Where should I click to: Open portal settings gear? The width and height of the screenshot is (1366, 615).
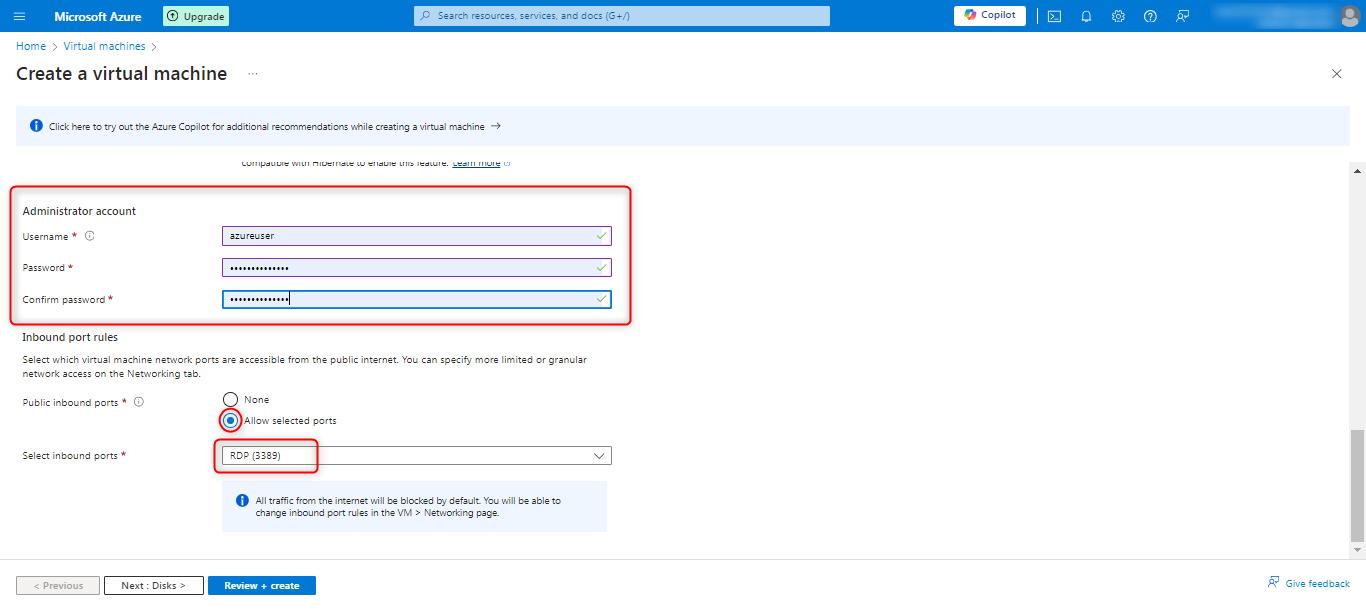(x=1118, y=16)
